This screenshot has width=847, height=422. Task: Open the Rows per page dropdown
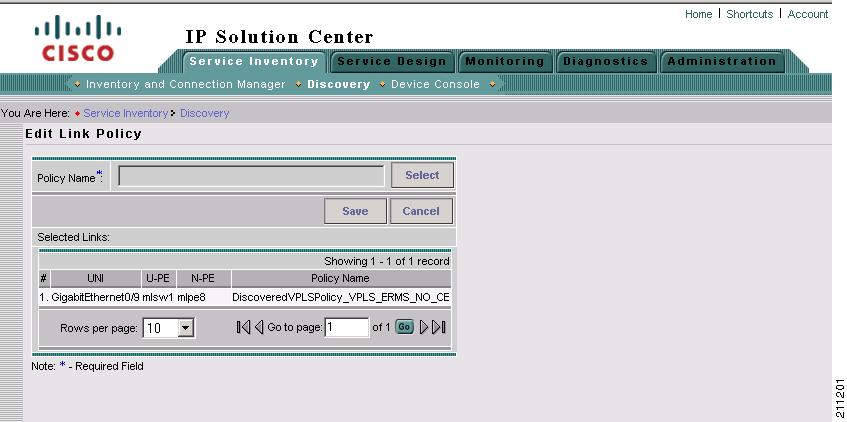coord(186,328)
